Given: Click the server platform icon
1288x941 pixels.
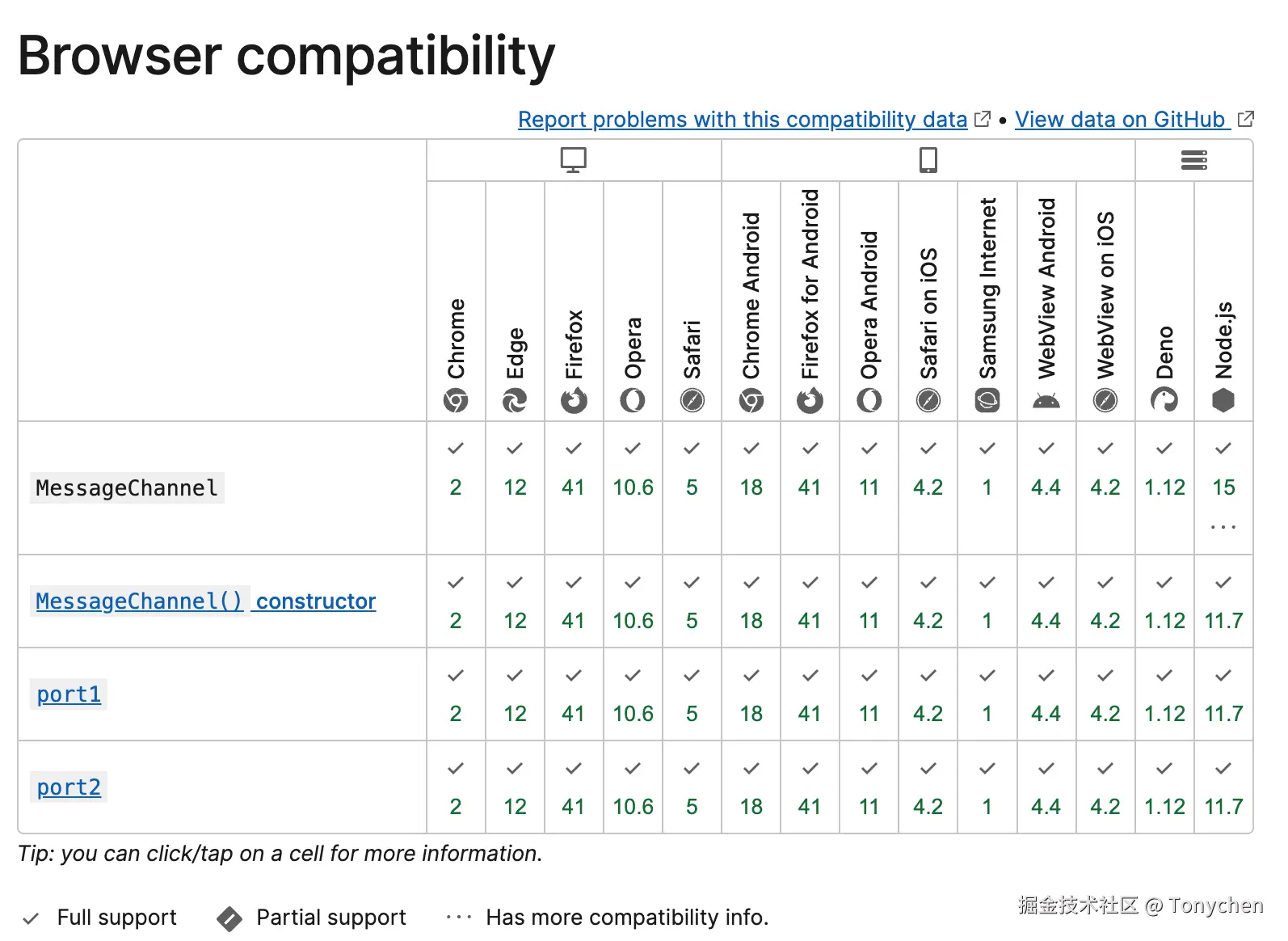Looking at the screenshot, I should pos(1194,160).
